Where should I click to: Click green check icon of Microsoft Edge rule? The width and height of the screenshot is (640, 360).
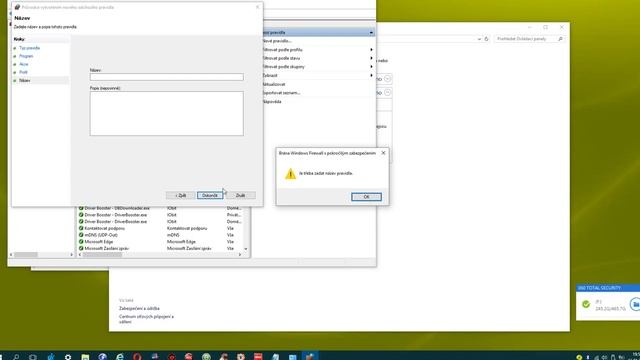click(81, 242)
